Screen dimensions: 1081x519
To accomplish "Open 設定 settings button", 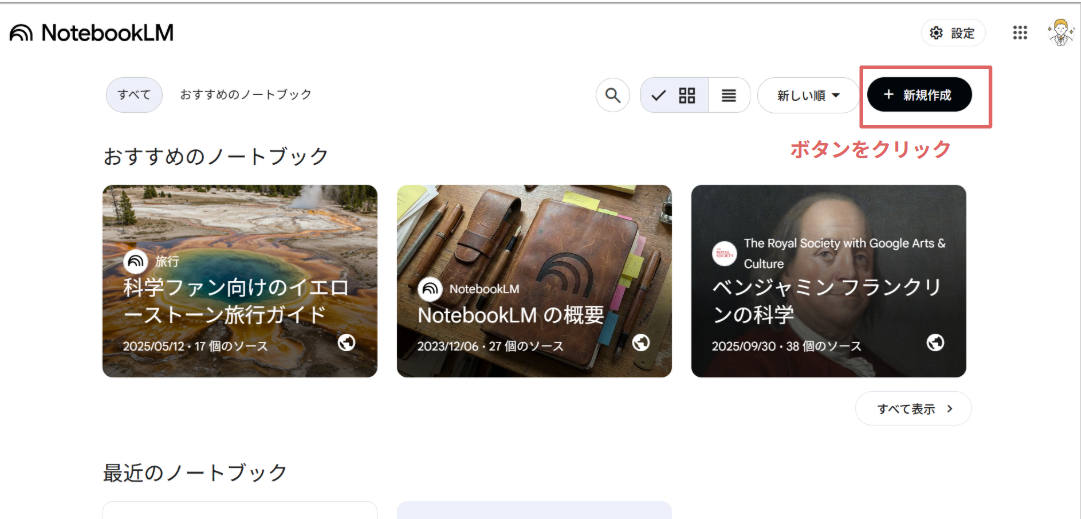I will [951, 33].
